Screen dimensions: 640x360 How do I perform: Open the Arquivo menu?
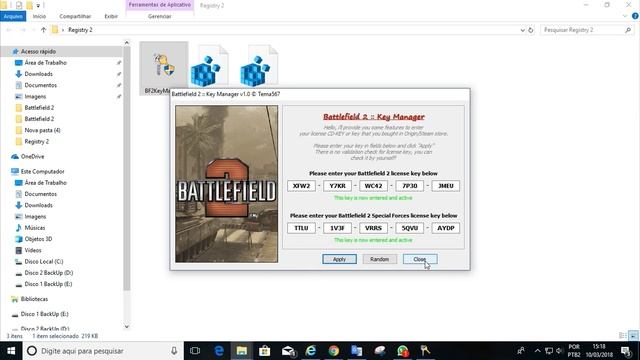[13, 16]
